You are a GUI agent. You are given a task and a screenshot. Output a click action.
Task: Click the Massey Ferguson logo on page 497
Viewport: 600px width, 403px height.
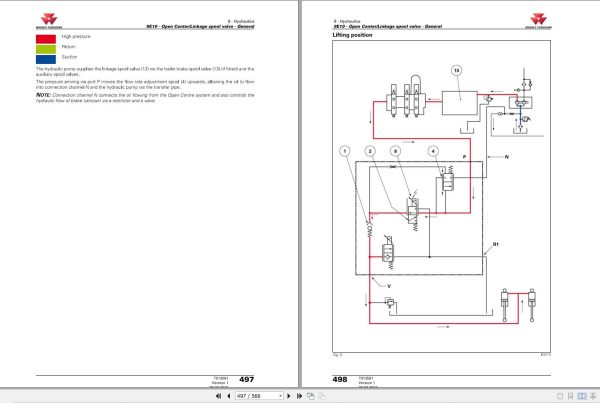point(49,21)
